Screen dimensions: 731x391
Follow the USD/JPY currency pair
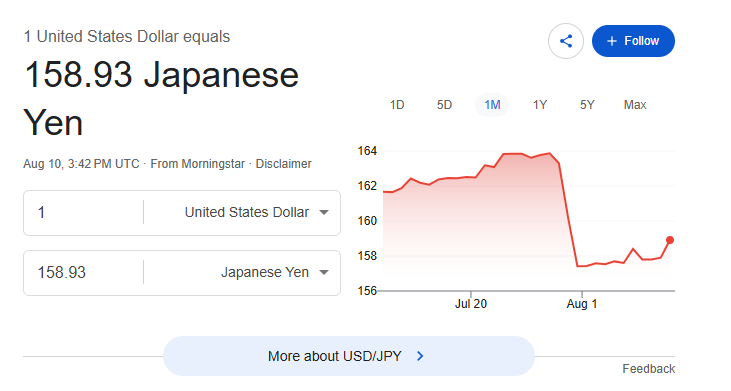[633, 41]
